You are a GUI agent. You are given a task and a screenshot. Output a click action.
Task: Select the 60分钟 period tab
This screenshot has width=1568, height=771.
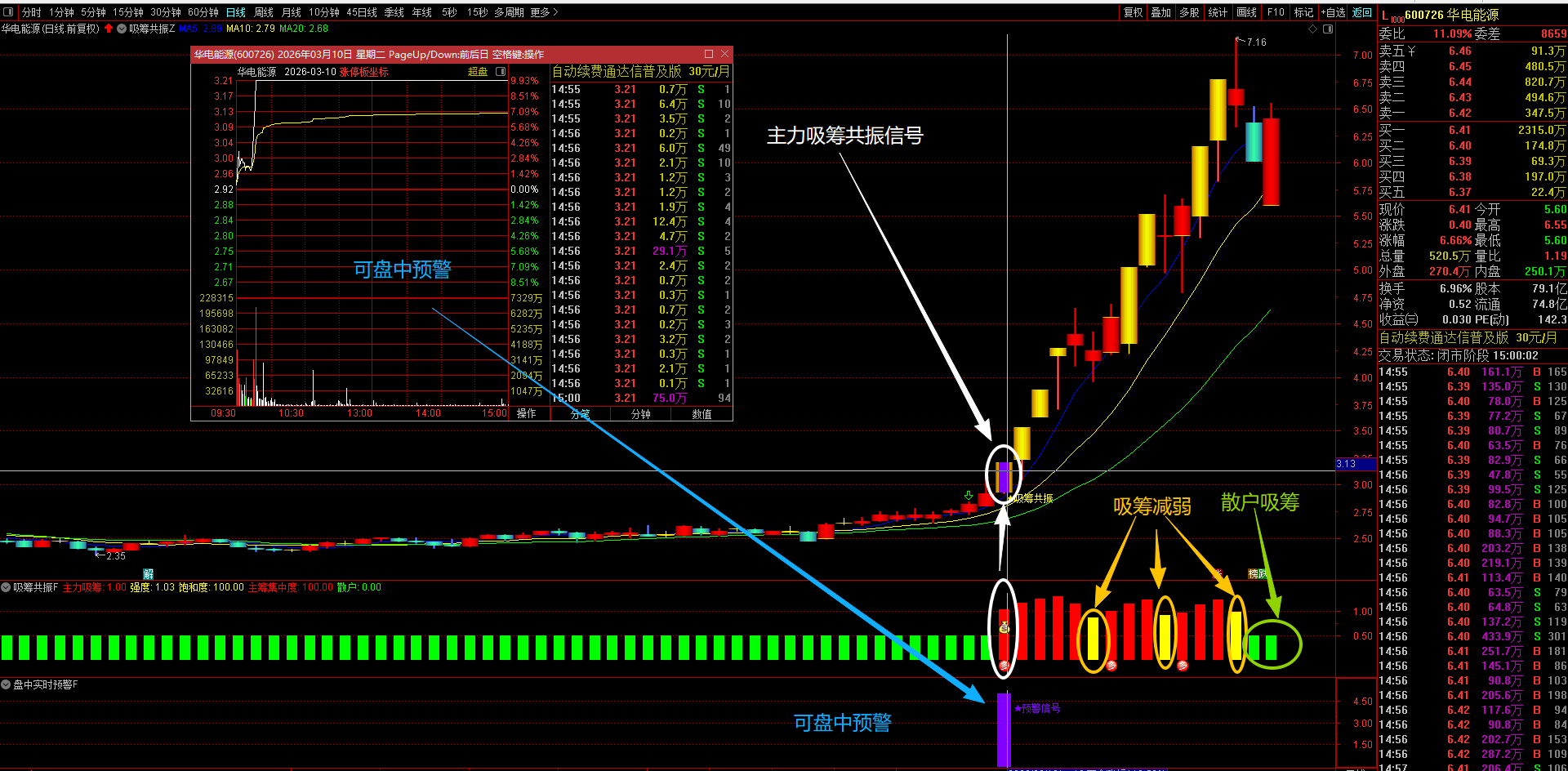203,12
